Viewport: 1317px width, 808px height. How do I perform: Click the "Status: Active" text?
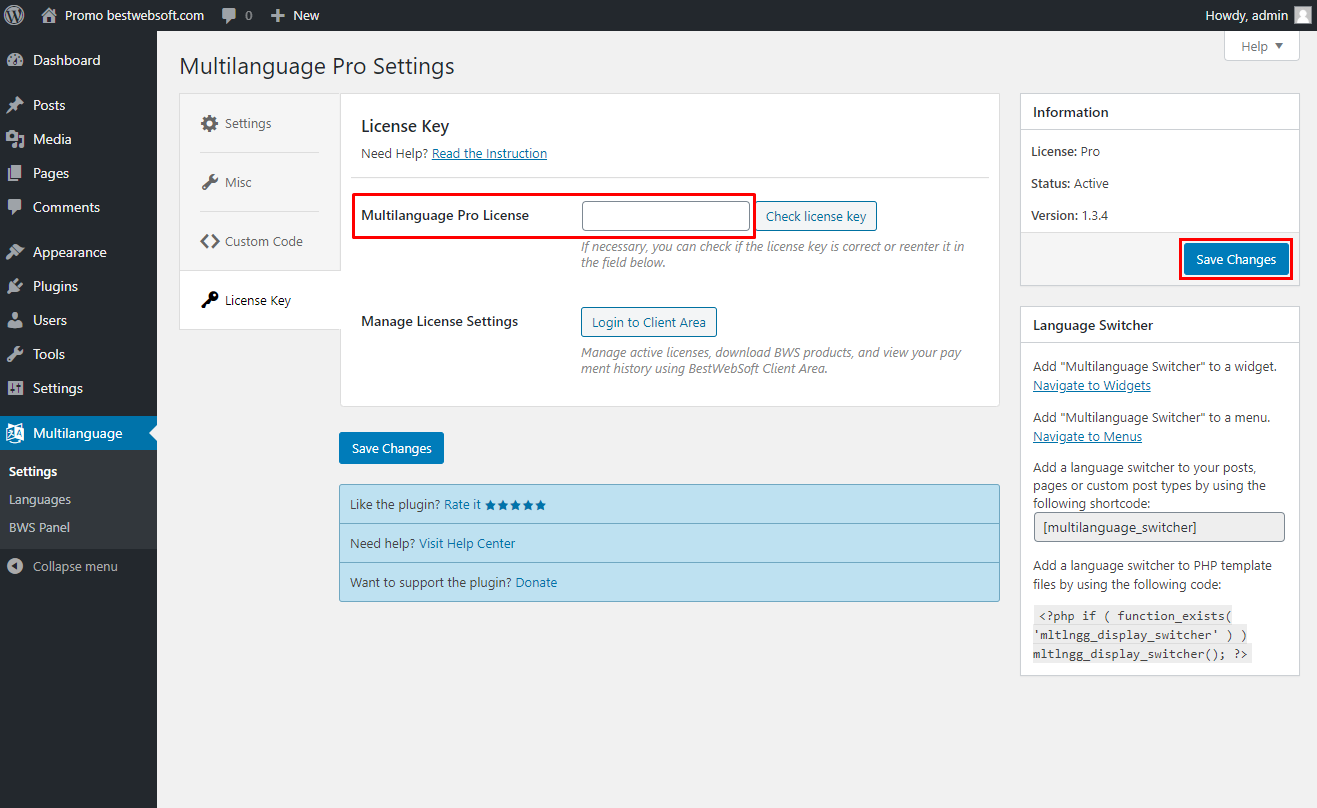coord(1070,183)
